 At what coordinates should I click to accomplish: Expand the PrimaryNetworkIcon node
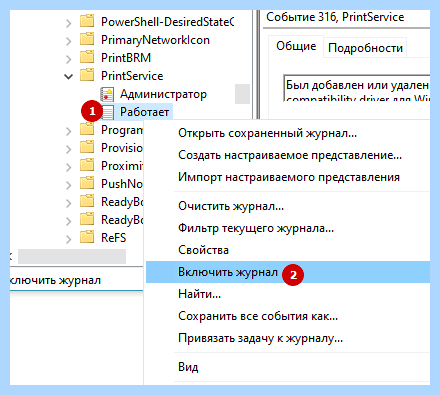click(68, 41)
